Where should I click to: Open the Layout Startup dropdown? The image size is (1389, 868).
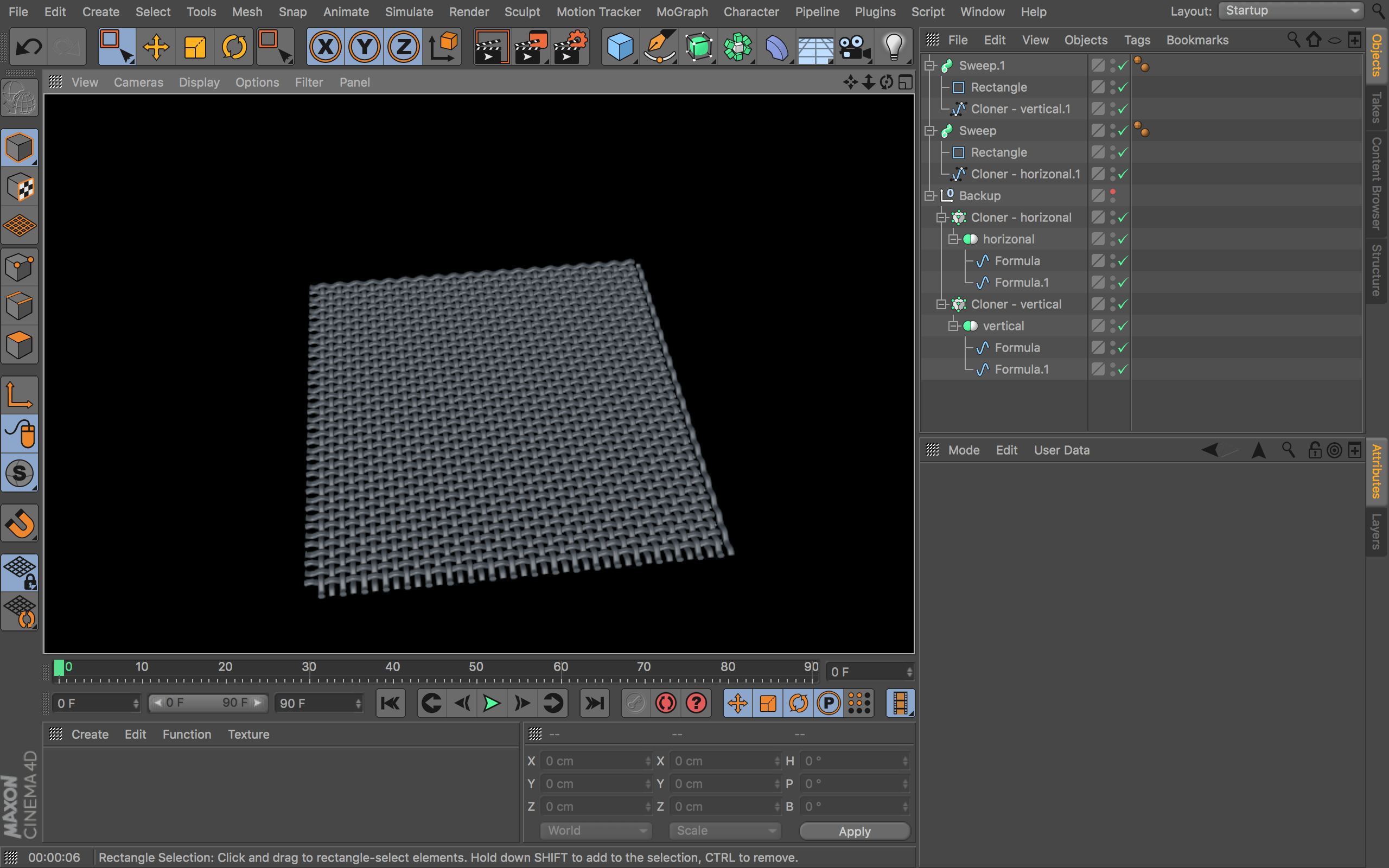point(1291,11)
